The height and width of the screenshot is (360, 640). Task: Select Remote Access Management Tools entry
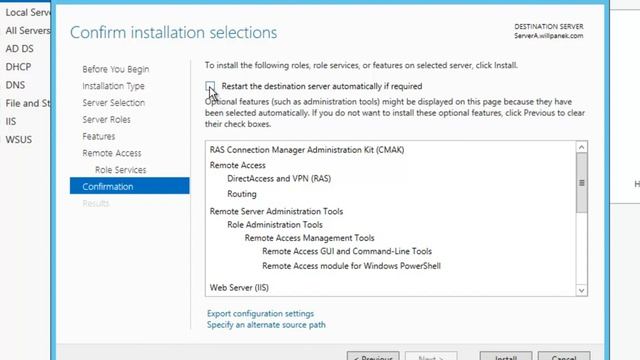pyautogui.click(x=309, y=238)
